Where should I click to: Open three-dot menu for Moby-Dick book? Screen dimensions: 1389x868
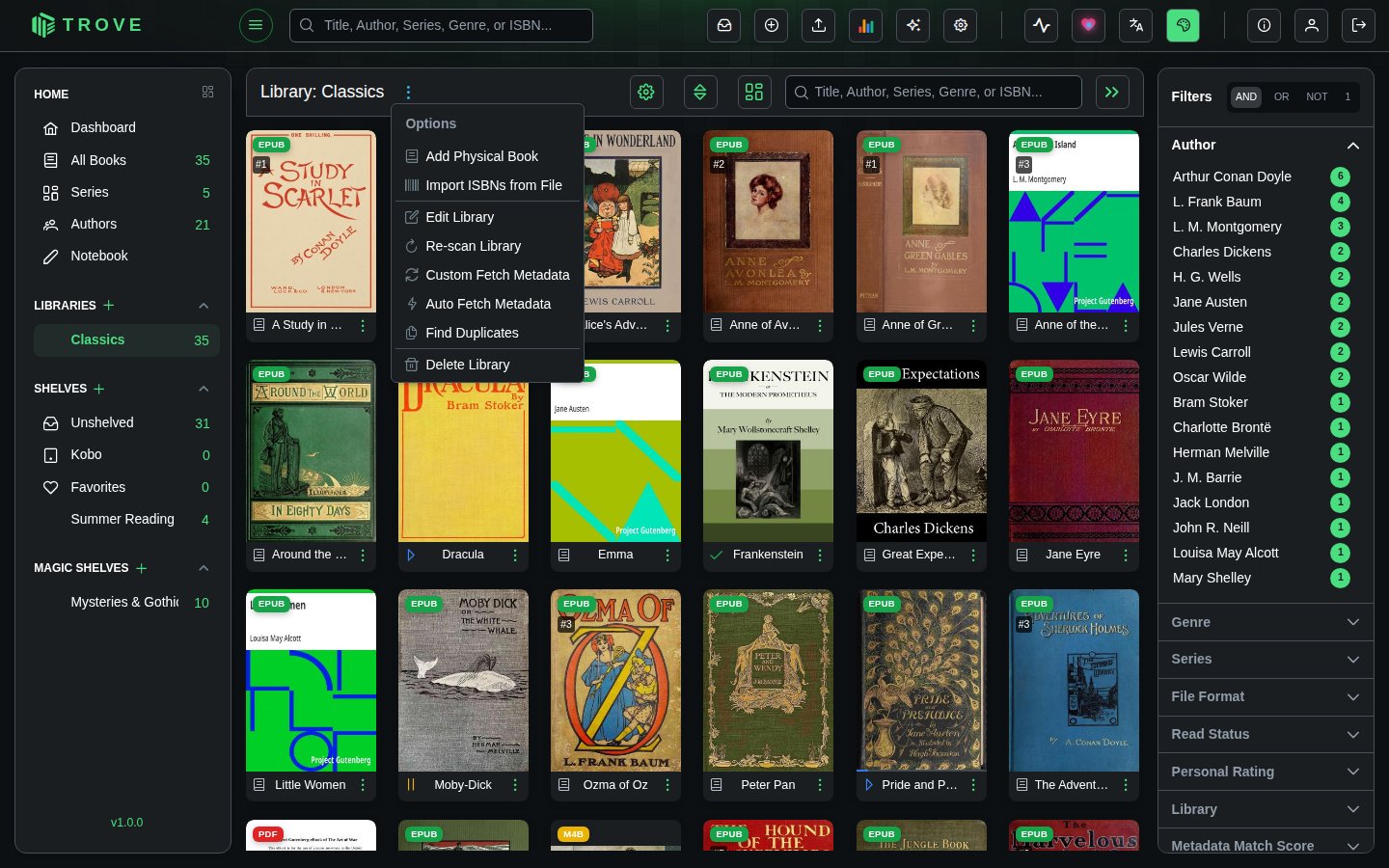pos(515,785)
